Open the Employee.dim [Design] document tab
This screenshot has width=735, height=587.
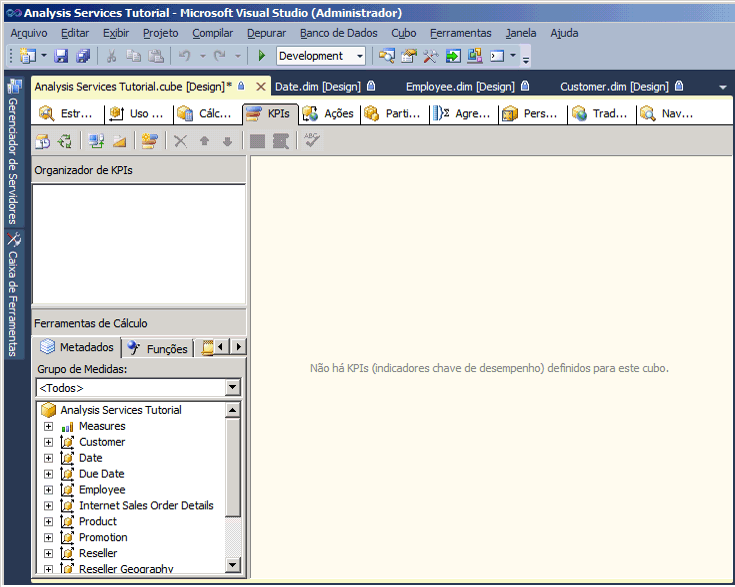click(x=460, y=87)
